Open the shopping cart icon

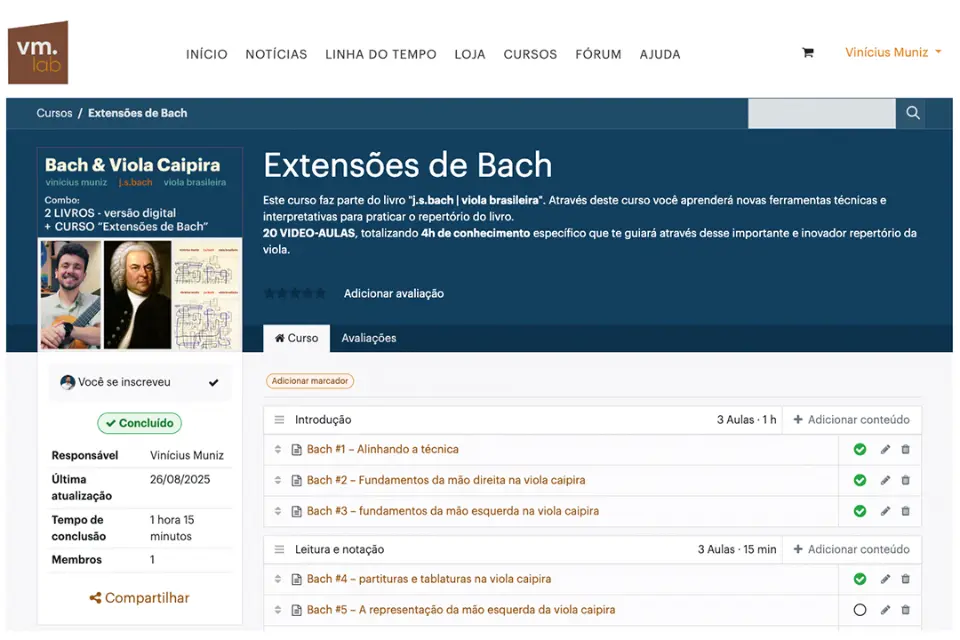[808, 53]
